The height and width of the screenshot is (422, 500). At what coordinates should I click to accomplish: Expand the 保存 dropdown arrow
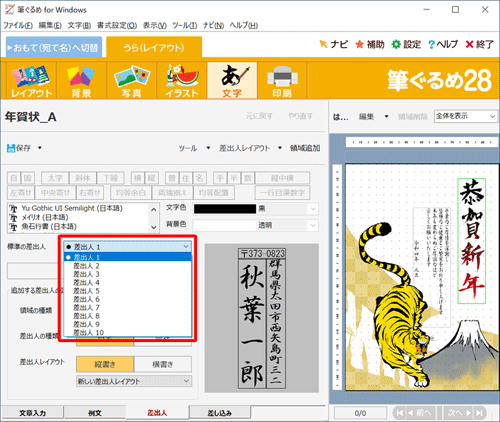(x=40, y=148)
